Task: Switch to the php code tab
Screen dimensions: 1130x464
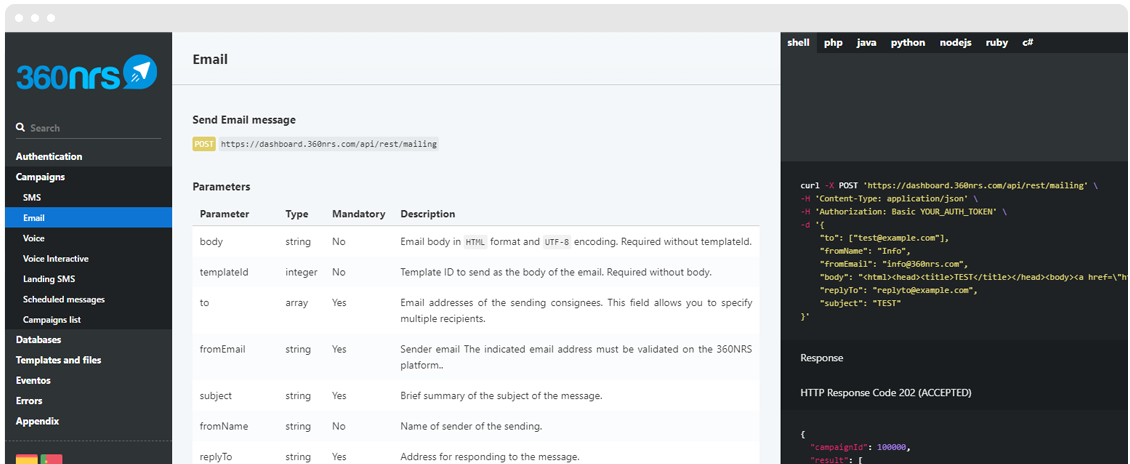Action: click(x=833, y=43)
